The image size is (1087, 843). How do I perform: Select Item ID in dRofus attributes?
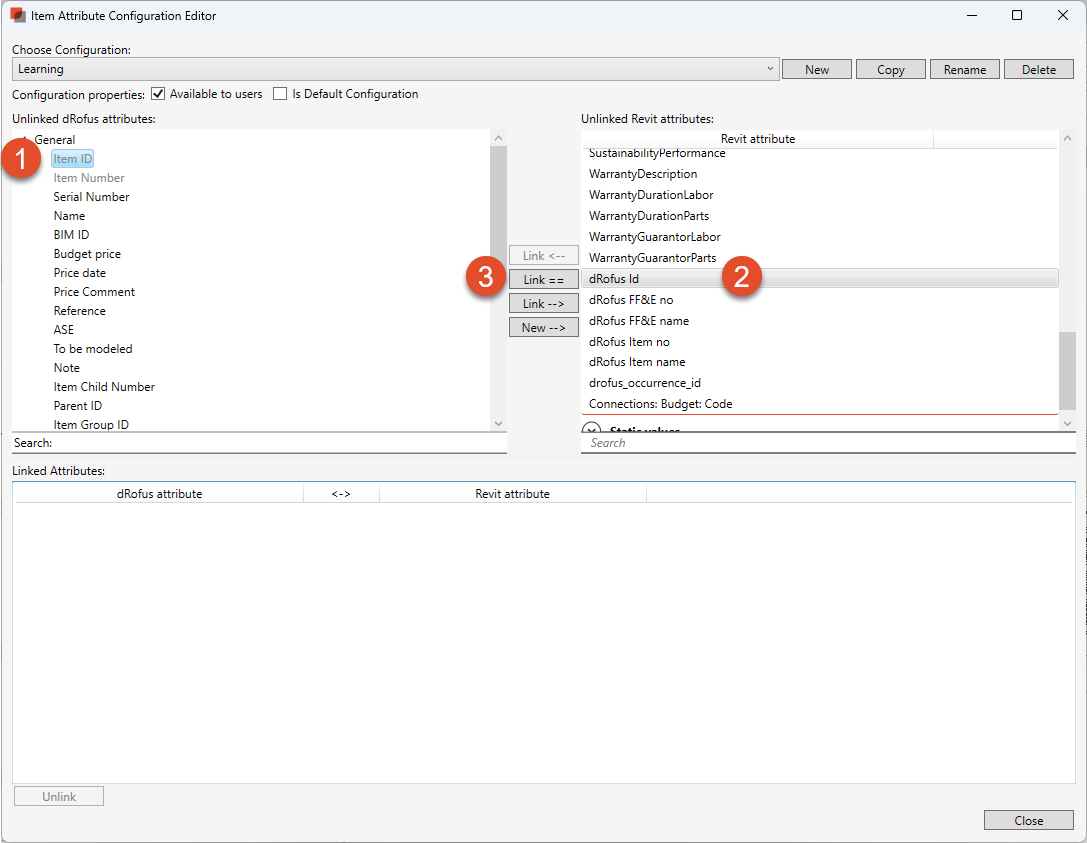pyautogui.click(x=73, y=159)
